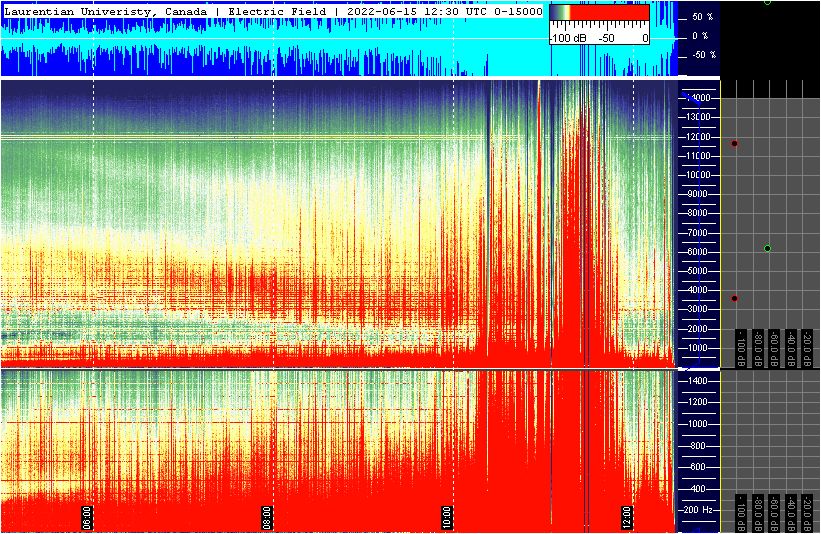Select the red dot near 11500 Hz

[x=735, y=144]
